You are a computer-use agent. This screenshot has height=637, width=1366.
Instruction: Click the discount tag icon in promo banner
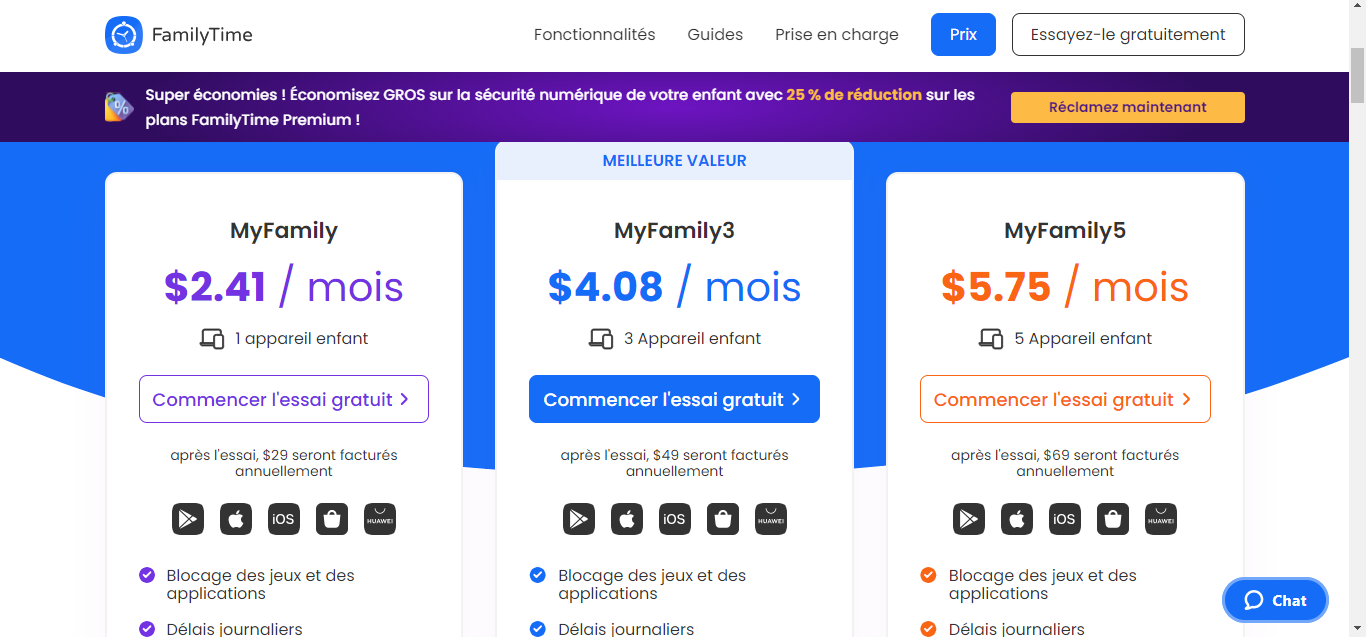click(x=119, y=107)
